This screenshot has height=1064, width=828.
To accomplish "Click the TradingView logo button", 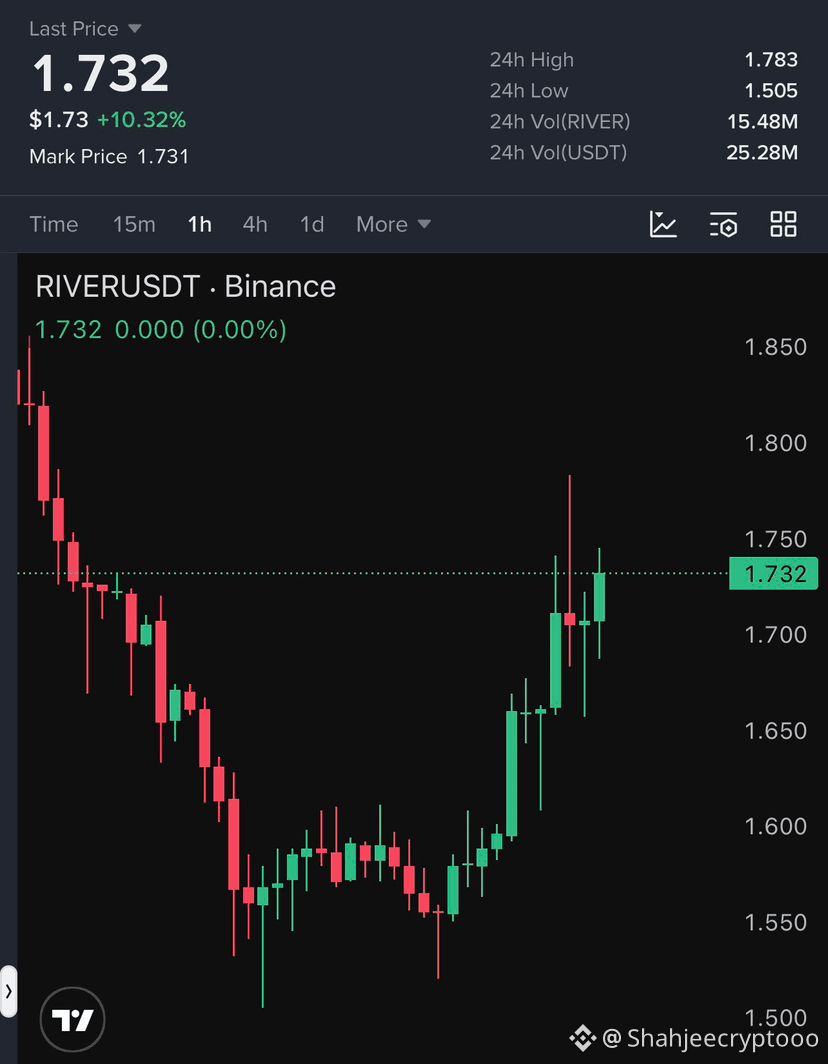I will tap(73, 1019).
